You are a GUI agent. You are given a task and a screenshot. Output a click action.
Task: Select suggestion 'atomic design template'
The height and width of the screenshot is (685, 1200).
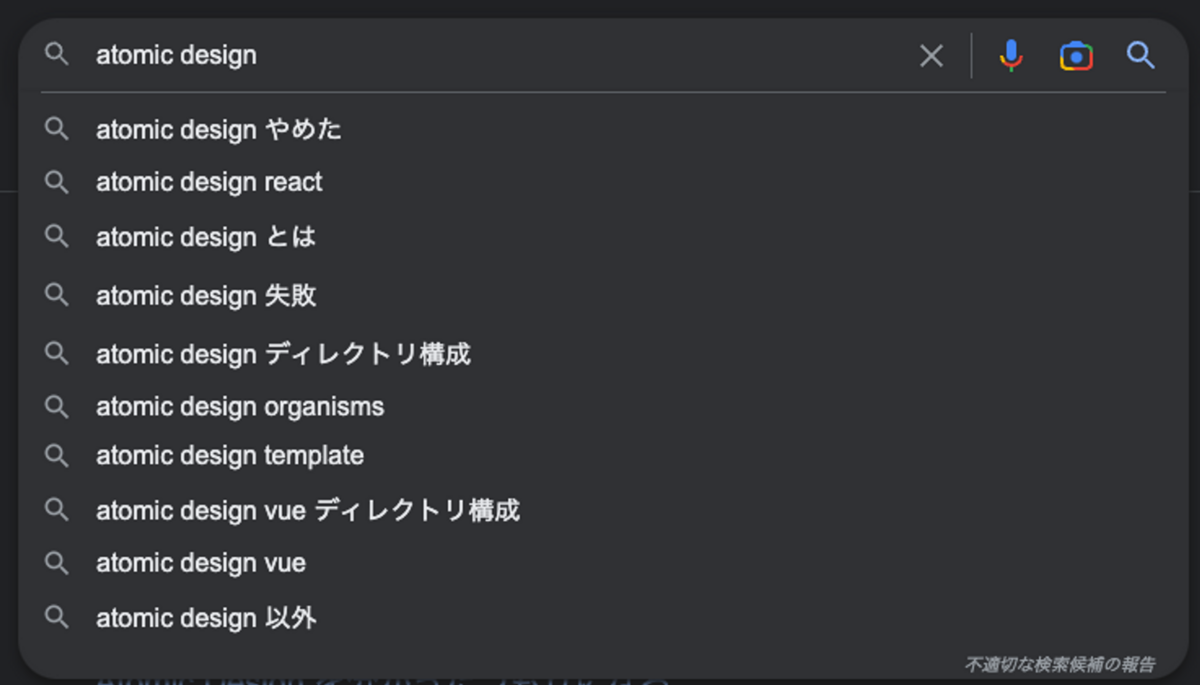tap(600, 455)
